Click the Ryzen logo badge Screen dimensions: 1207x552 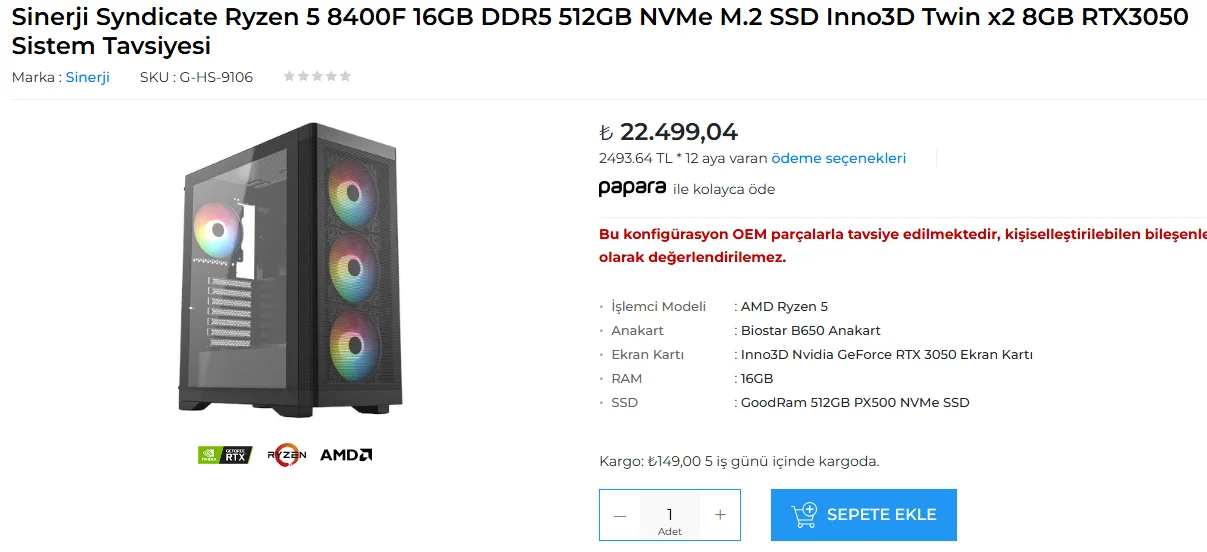pyautogui.click(x=286, y=455)
